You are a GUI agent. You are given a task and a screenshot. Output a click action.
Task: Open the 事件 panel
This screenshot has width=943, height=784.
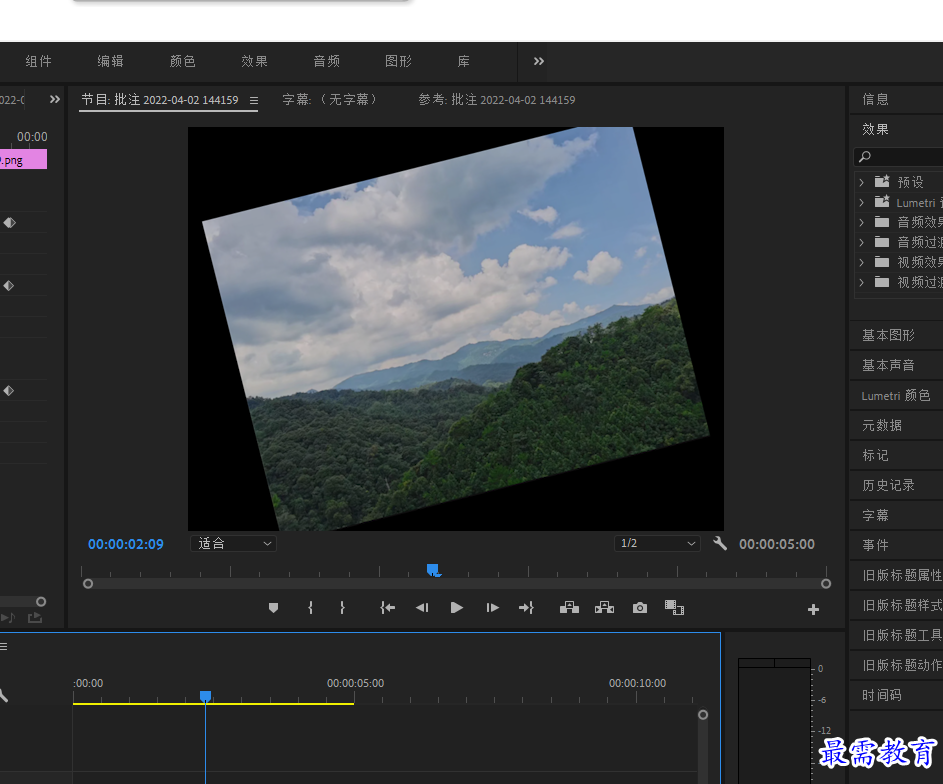point(876,545)
